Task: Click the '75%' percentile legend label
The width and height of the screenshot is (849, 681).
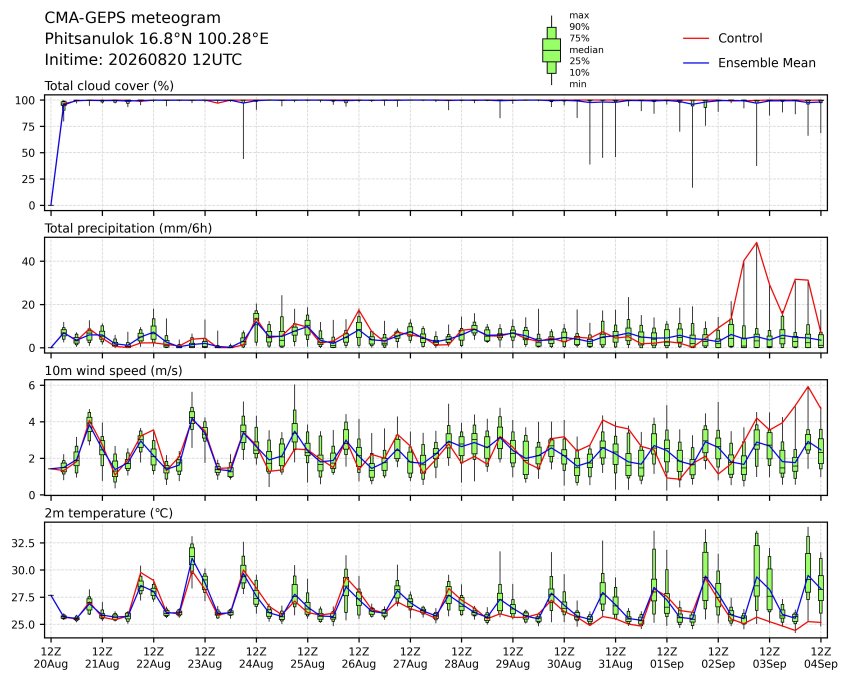Action: point(579,38)
